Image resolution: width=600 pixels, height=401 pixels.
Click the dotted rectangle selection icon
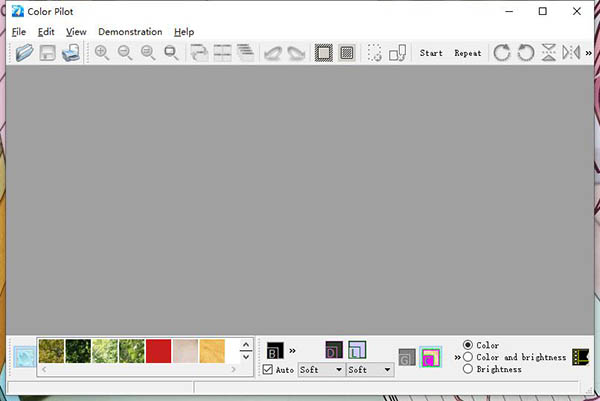coord(374,53)
